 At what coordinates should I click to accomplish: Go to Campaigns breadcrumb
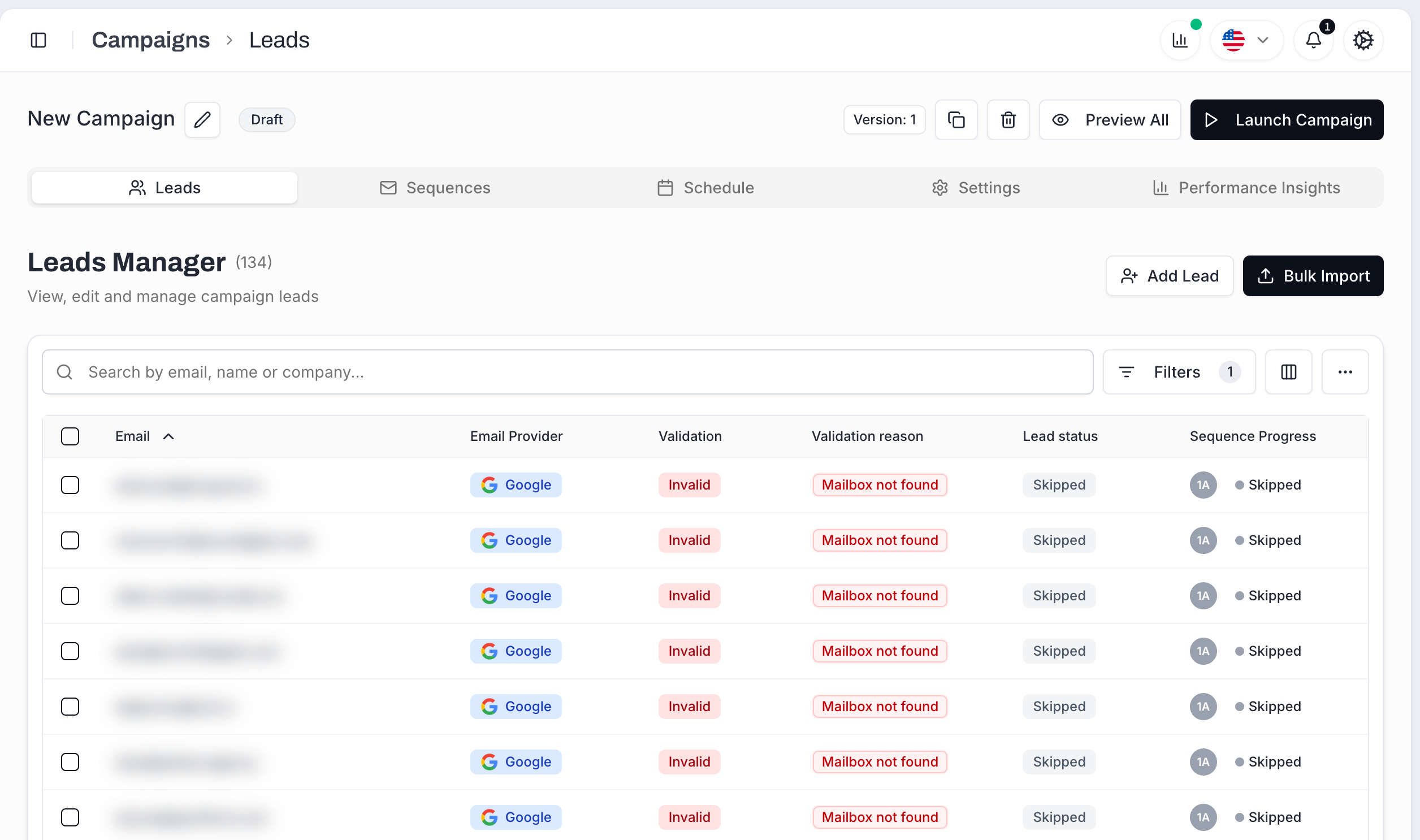coord(150,40)
